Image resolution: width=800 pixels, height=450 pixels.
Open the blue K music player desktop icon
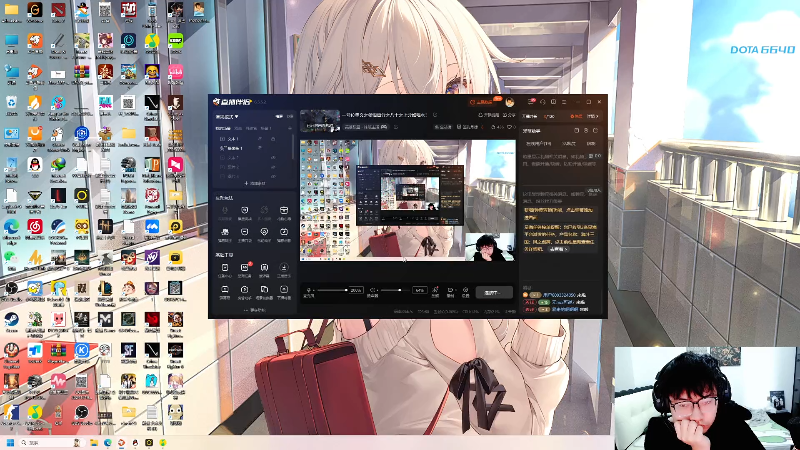[82, 352]
